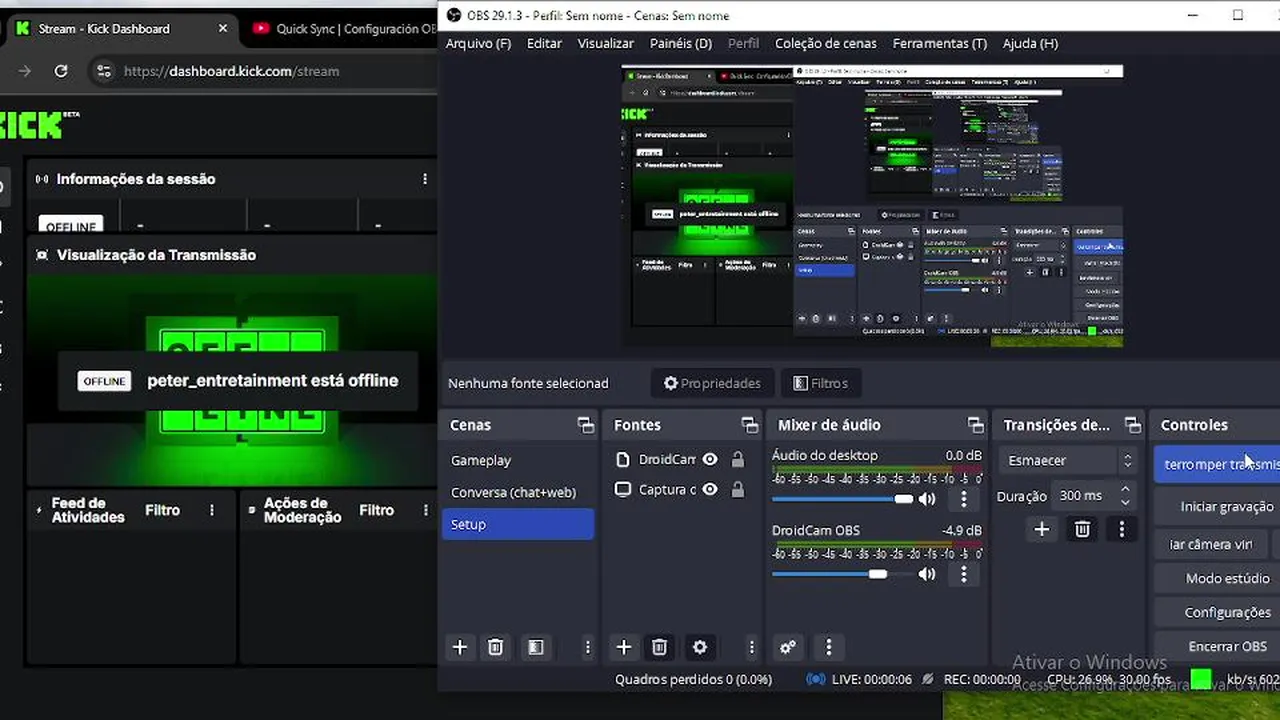Click the browser address bar URL

tap(231, 71)
